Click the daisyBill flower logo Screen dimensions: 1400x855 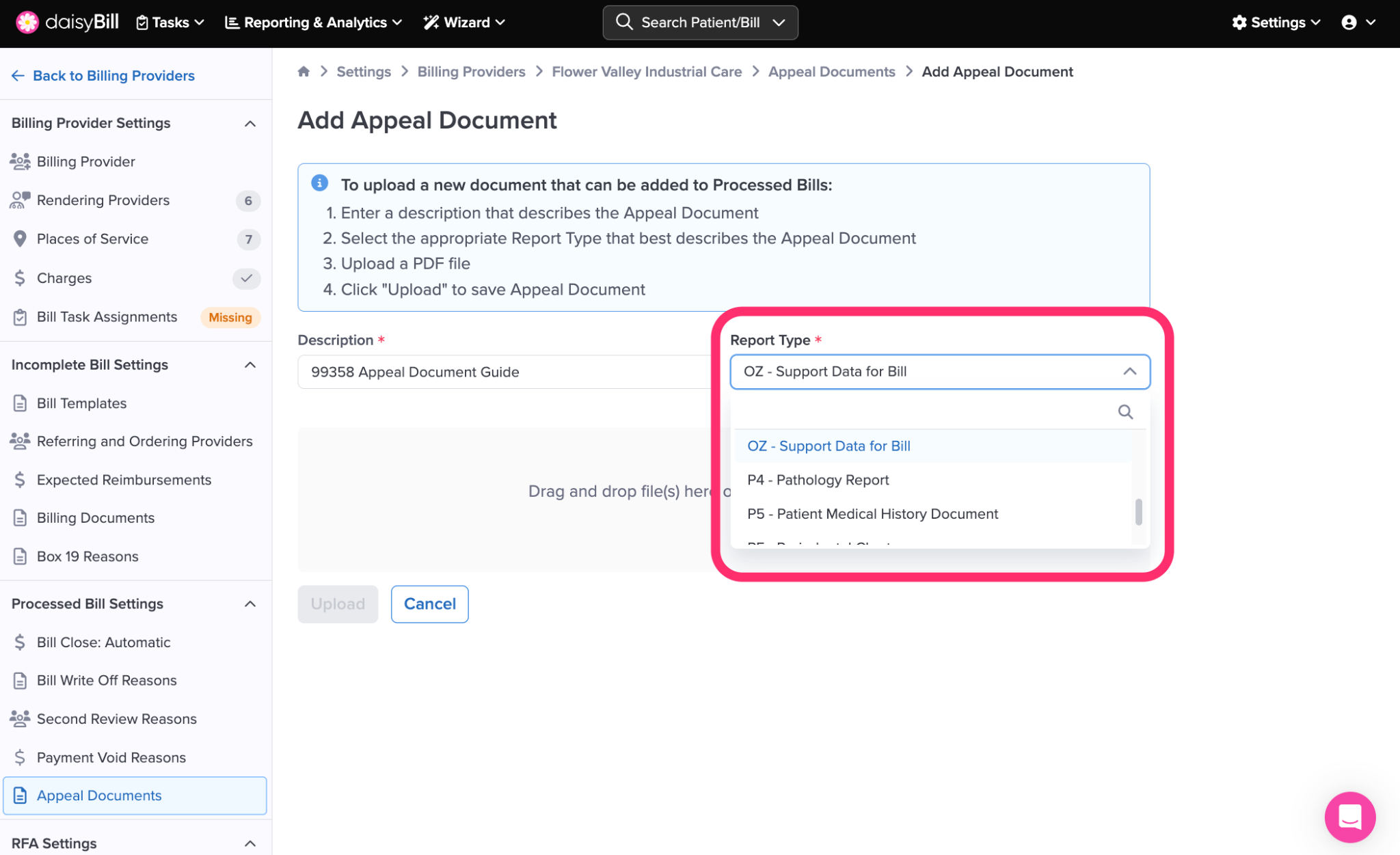[x=27, y=23]
